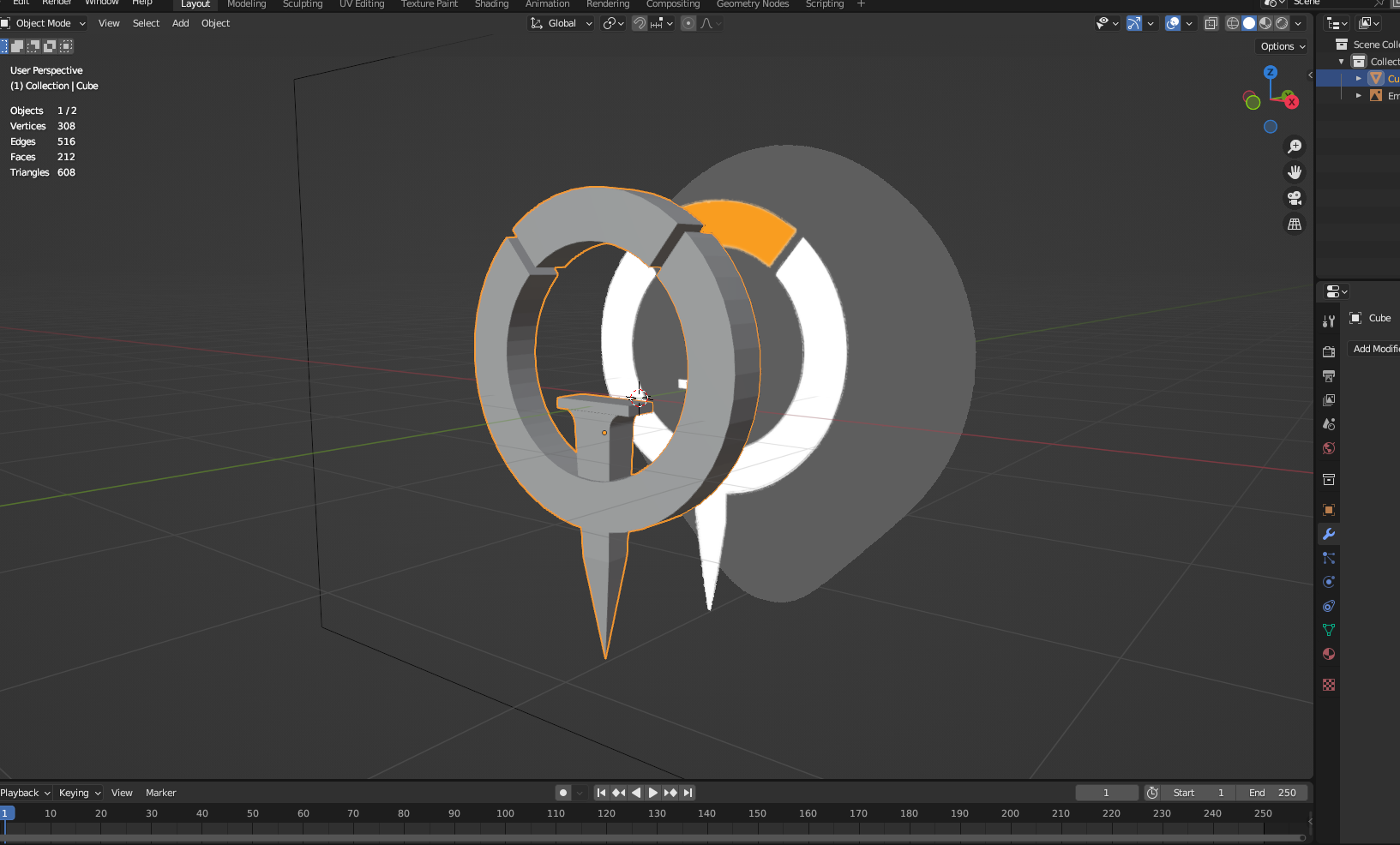Switch to the Sculpting workspace tab
The width and height of the screenshot is (1400, 845).
click(x=303, y=4)
